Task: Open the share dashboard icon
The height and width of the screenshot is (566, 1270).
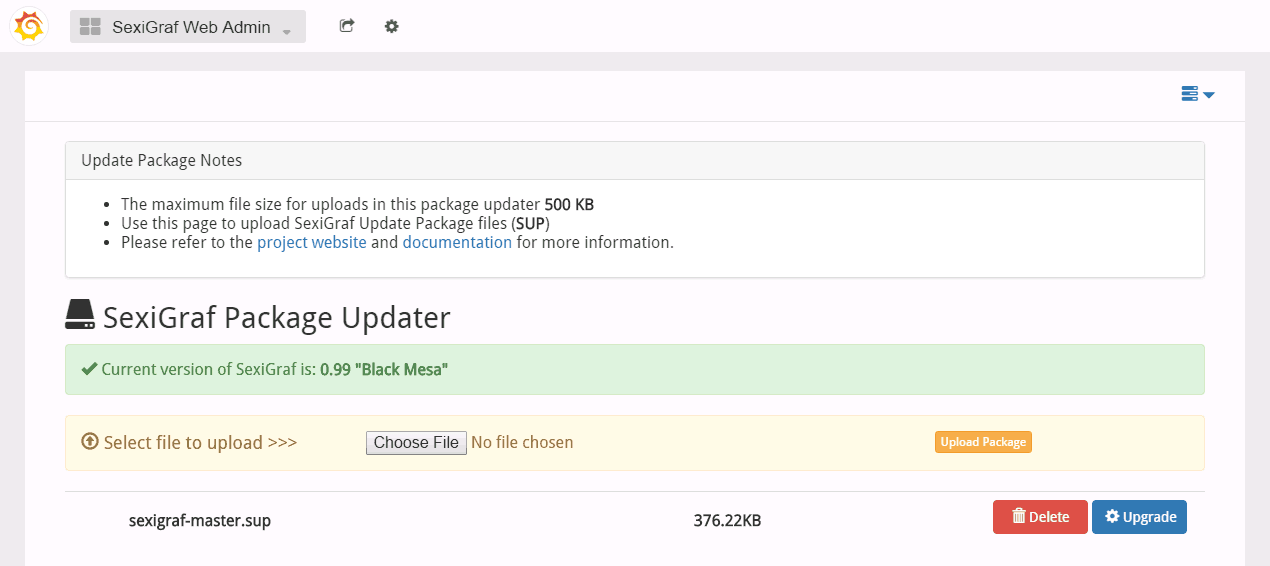Action: [x=347, y=26]
